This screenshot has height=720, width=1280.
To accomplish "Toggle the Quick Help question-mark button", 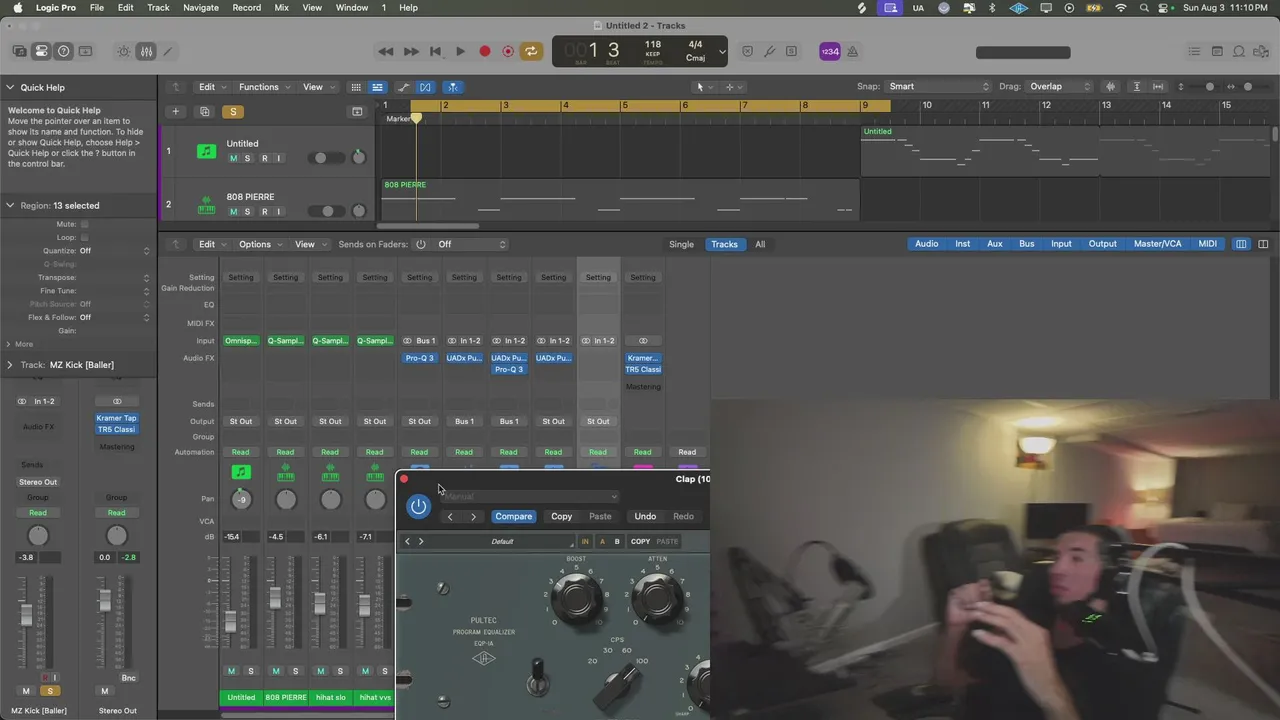I will (x=63, y=51).
